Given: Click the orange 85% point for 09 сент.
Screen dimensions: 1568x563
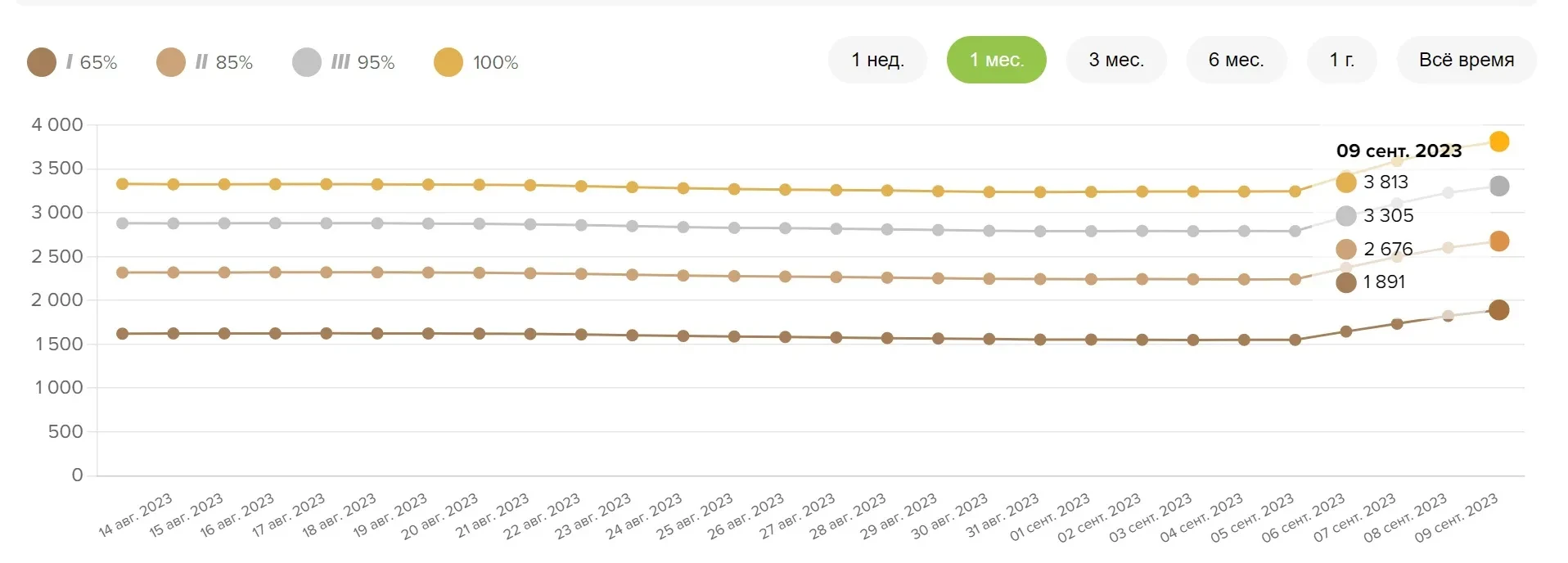Looking at the screenshot, I should point(1498,241).
